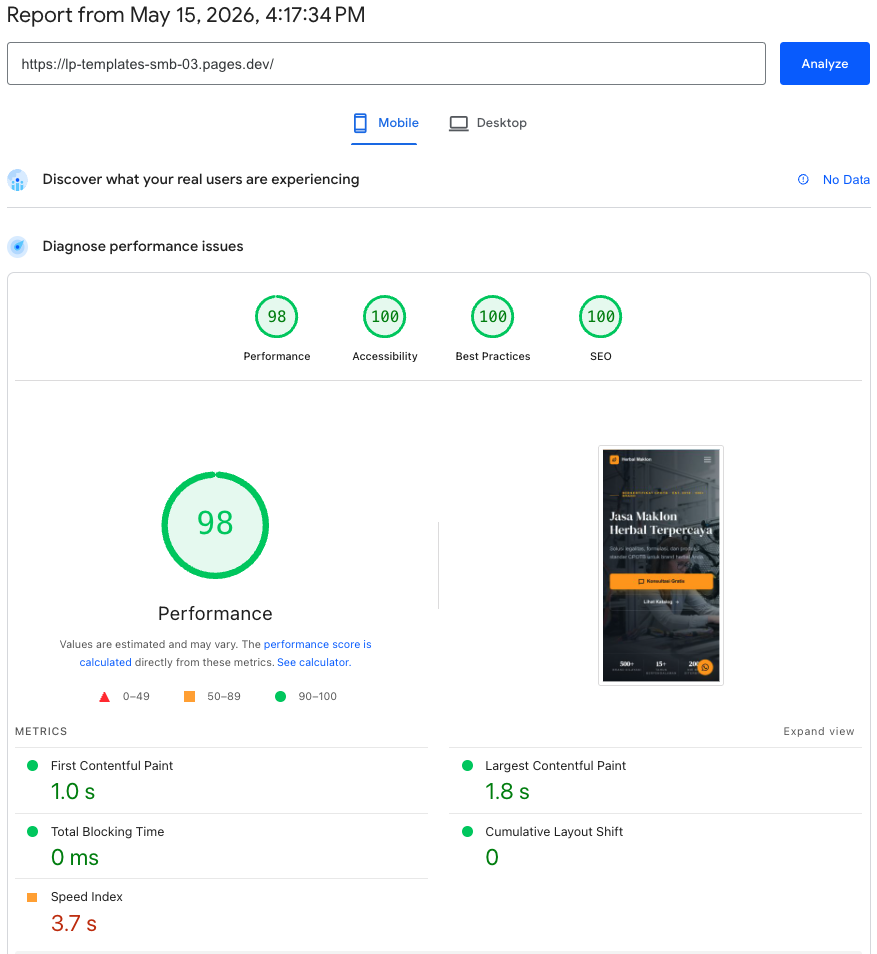Click the orange square 50–89 legend icon

pos(189,697)
